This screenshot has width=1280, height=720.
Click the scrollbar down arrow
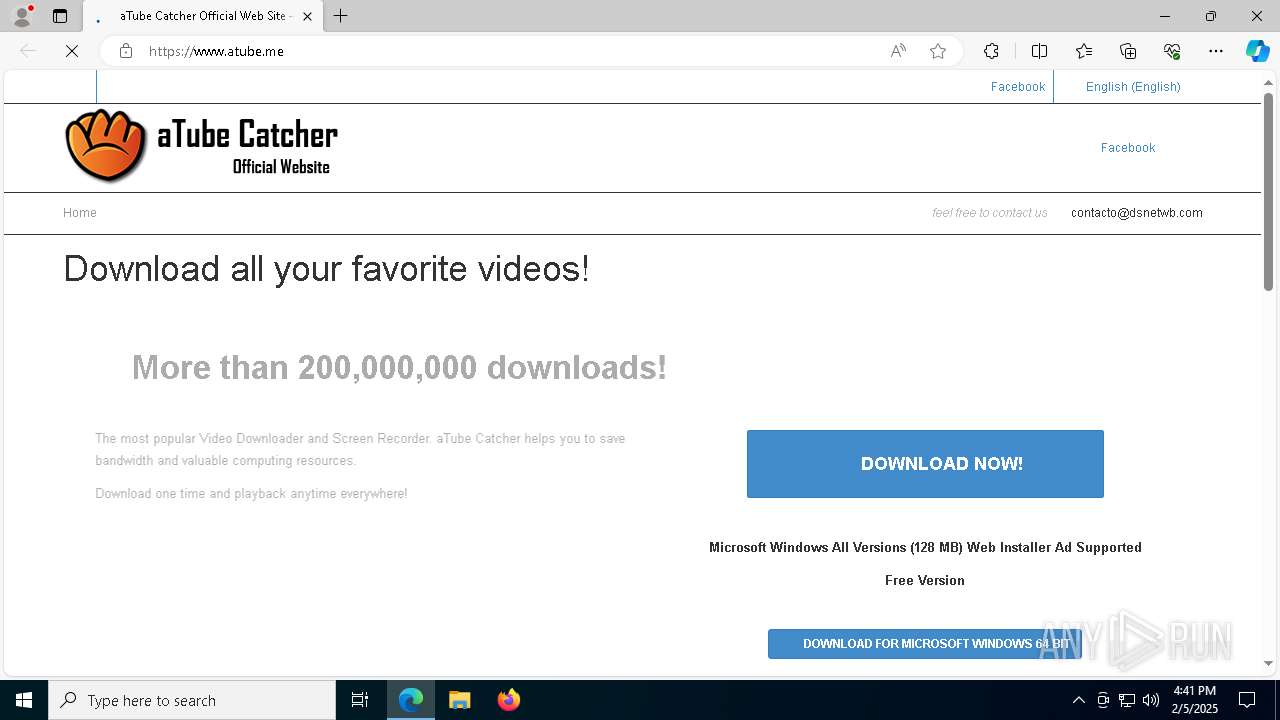pos(1268,663)
